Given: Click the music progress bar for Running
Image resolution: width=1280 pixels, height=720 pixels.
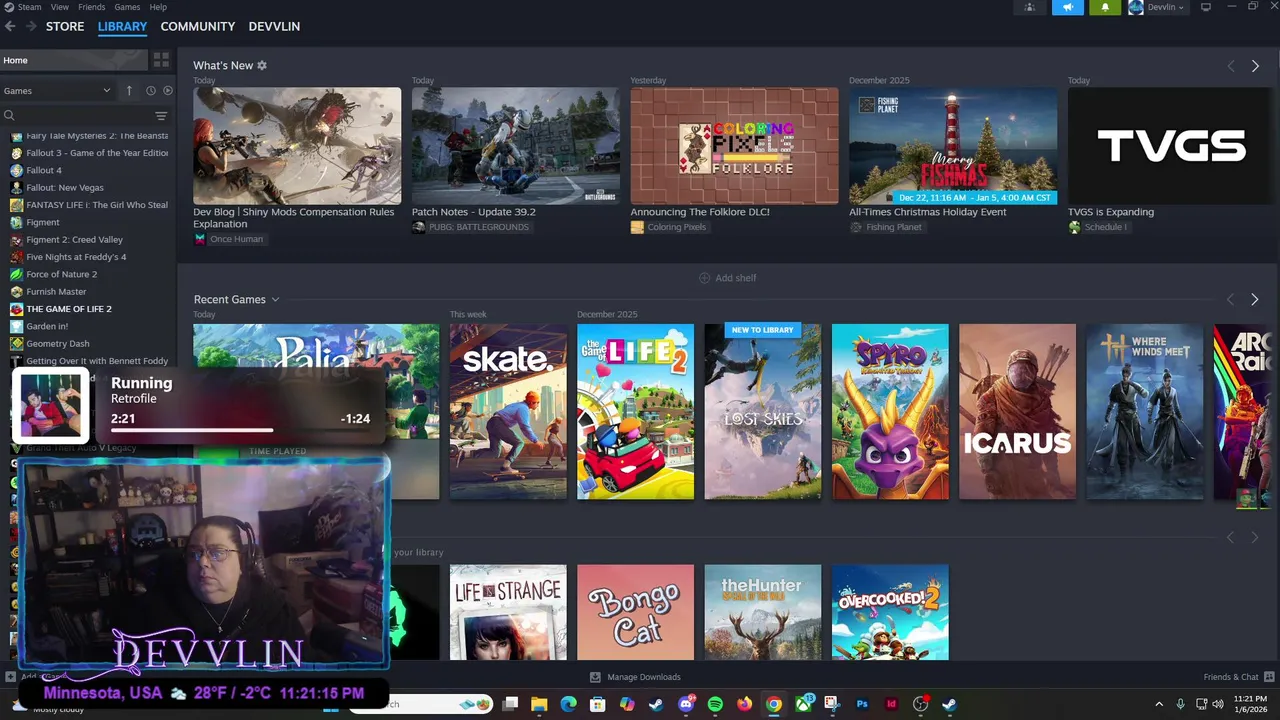Looking at the screenshot, I should pyautogui.click(x=240, y=430).
